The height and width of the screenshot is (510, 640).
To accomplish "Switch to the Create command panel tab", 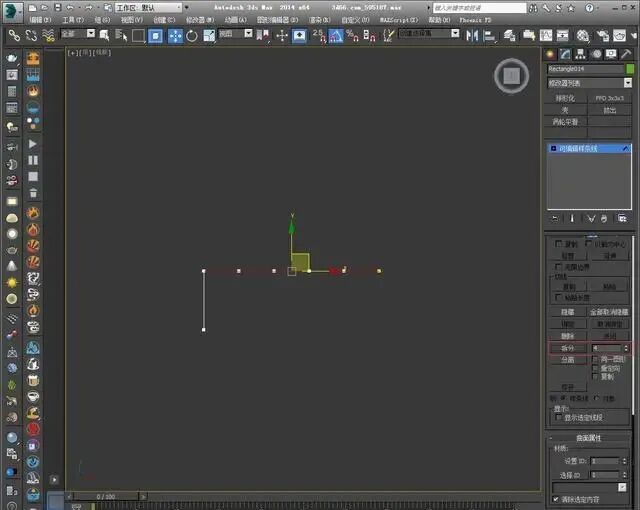I will pyautogui.click(x=550, y=54).
